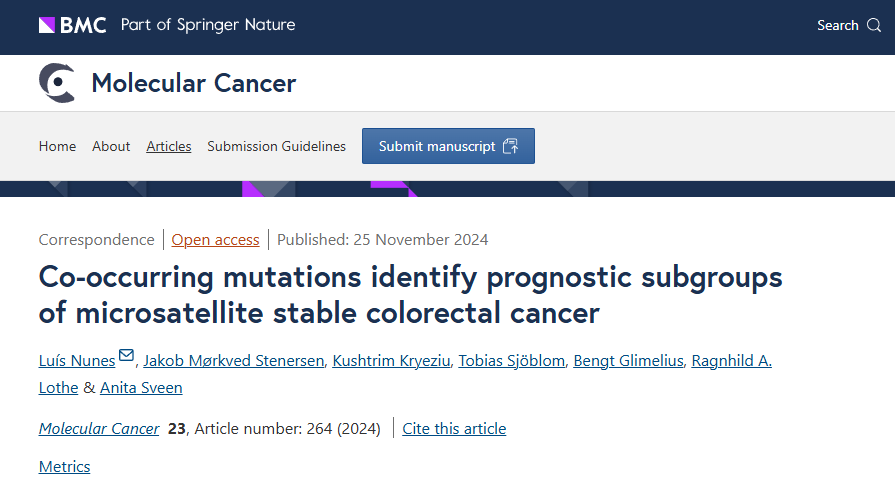Screen dimensions: 895x497
Task: Click the italic Molecular Cancer journal link
Action: click(x=99, y=429)
